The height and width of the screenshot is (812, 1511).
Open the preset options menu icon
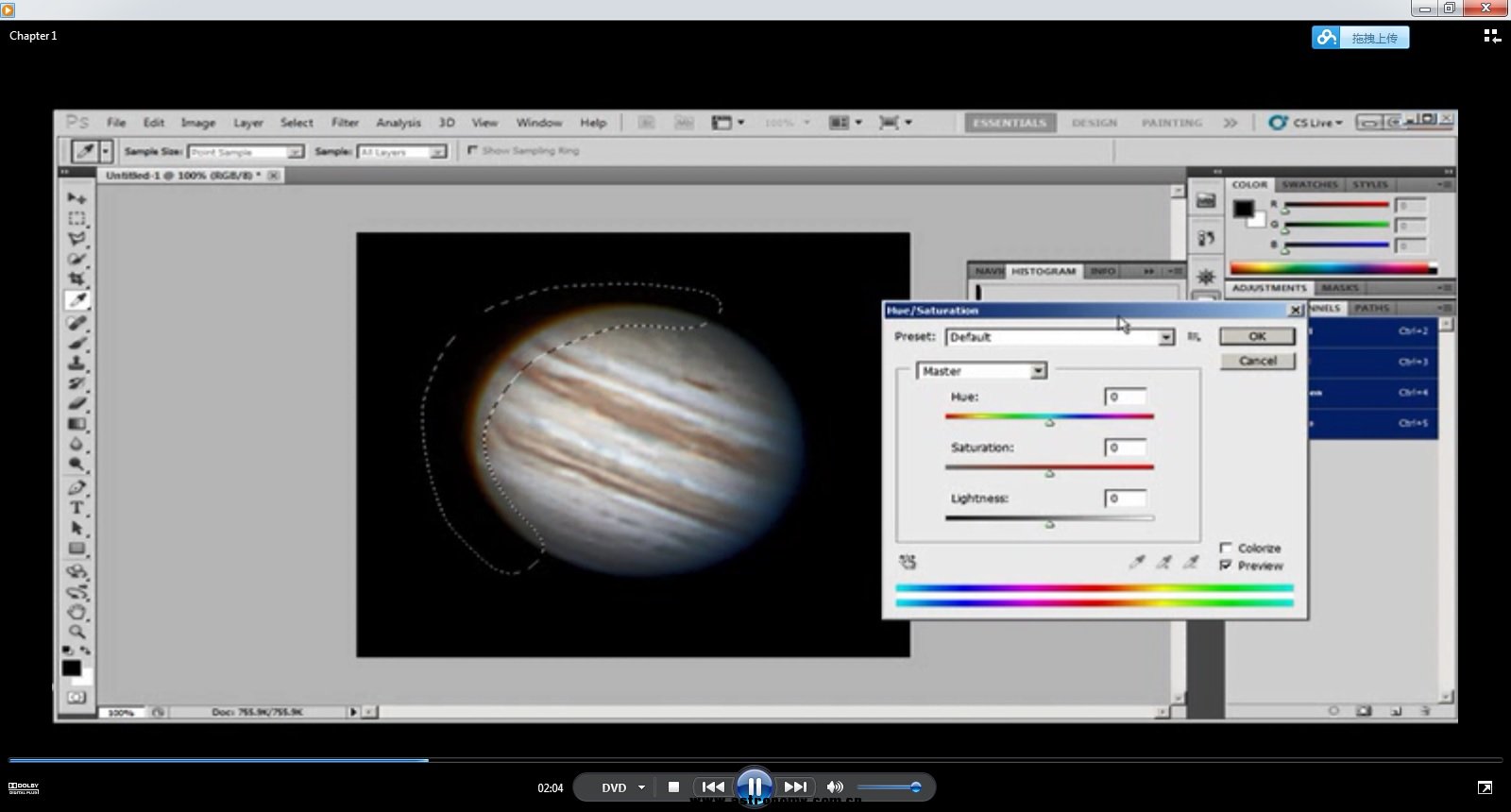click(1195, 337)
